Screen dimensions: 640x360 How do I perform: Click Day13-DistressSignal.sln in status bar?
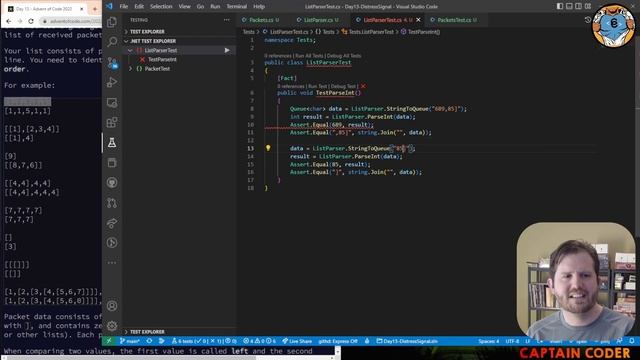[407, 341]
